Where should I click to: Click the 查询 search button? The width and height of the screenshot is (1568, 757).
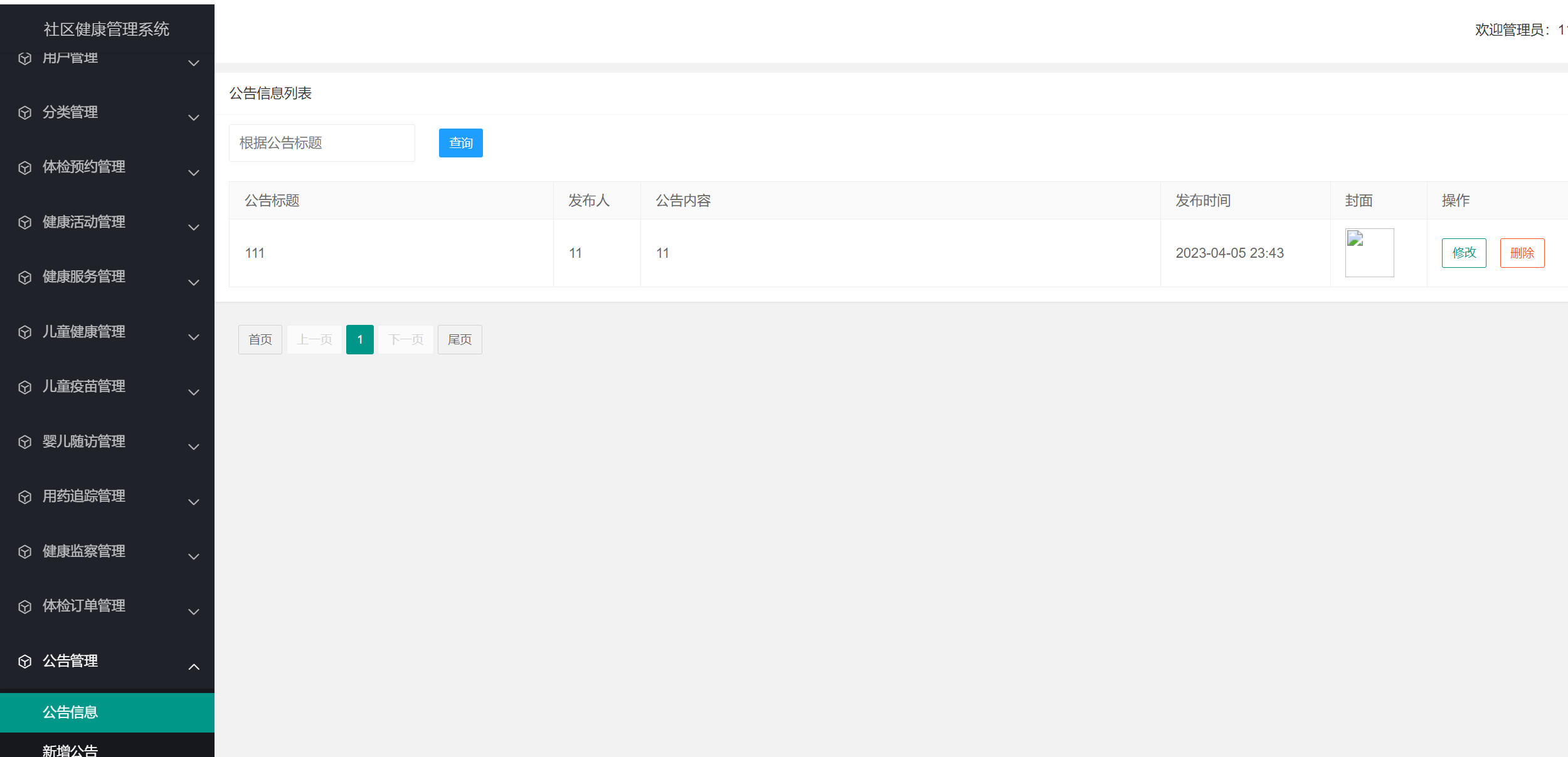pyautogui.click(x=460, y=143)
